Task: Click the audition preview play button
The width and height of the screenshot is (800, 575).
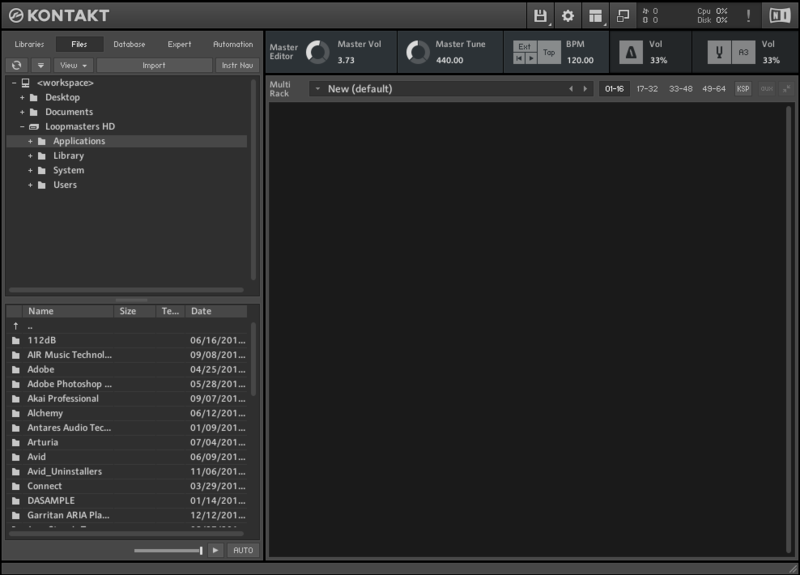Action: (215, 551)
